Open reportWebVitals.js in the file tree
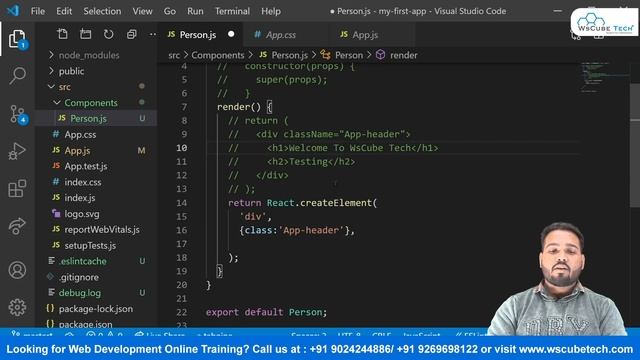 [96, 229]
